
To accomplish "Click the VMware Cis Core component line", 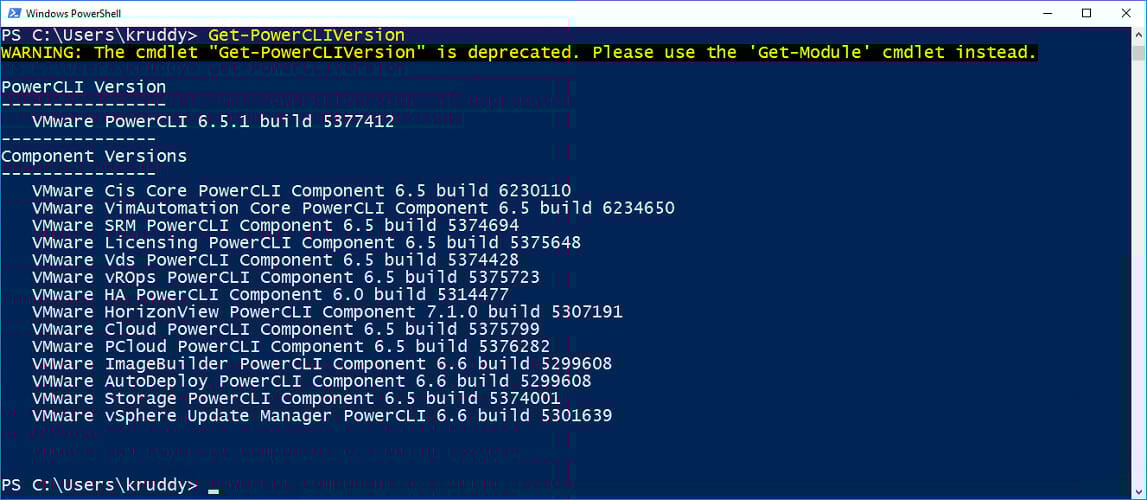I will (x=301, y=191).
